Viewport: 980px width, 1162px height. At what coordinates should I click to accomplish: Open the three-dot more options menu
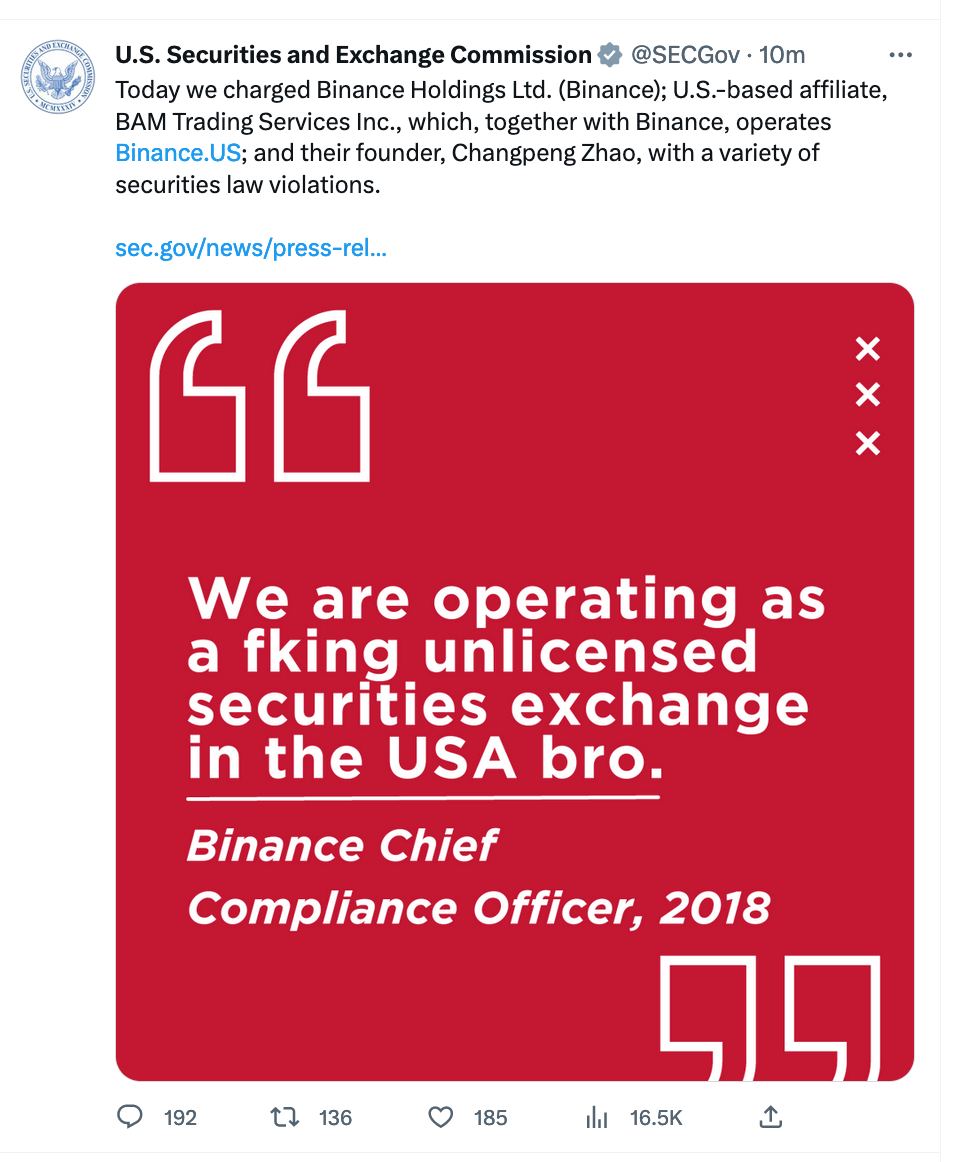(900, 55)
